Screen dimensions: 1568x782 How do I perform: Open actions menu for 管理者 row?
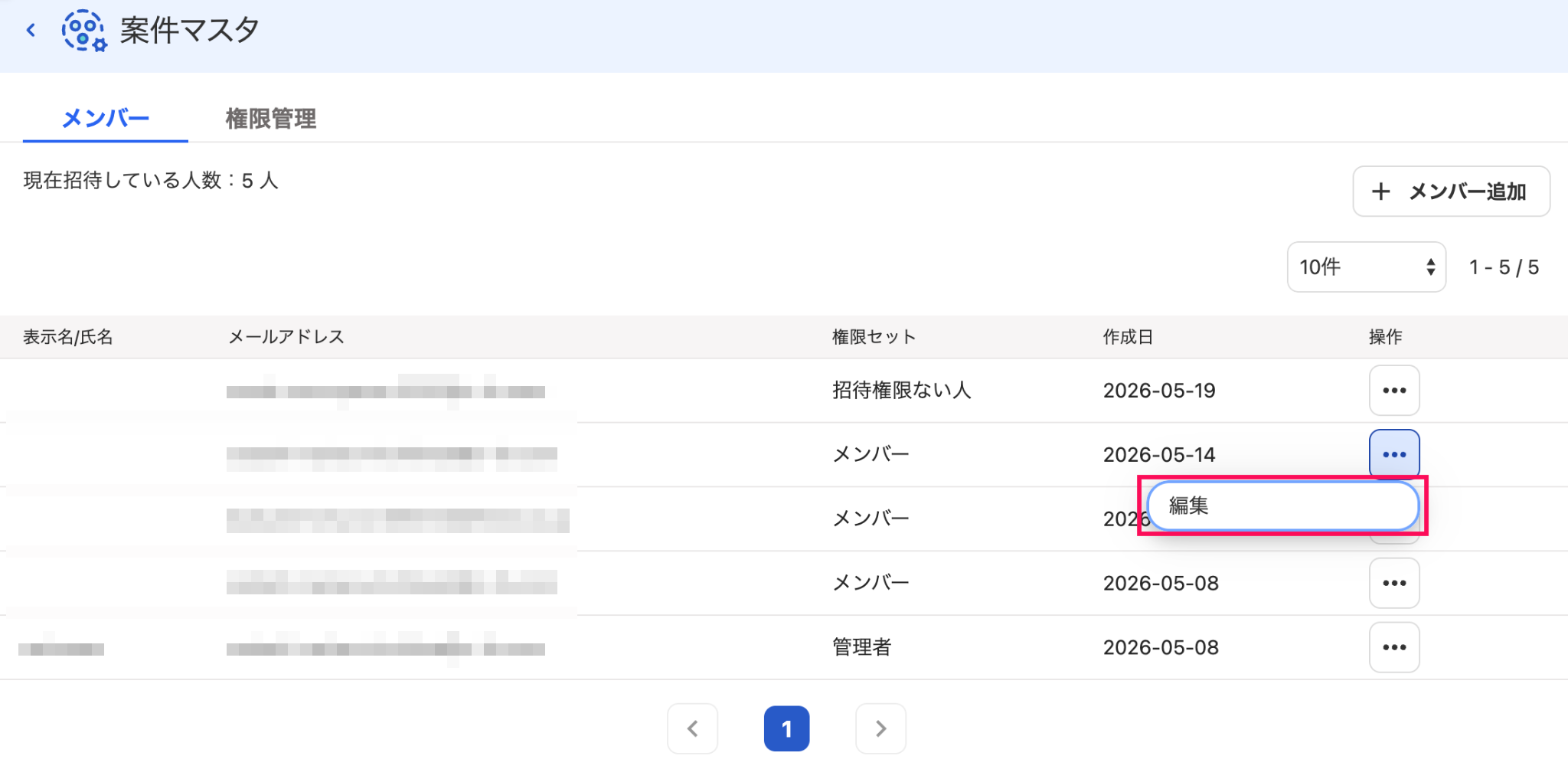coord(1394,648)
